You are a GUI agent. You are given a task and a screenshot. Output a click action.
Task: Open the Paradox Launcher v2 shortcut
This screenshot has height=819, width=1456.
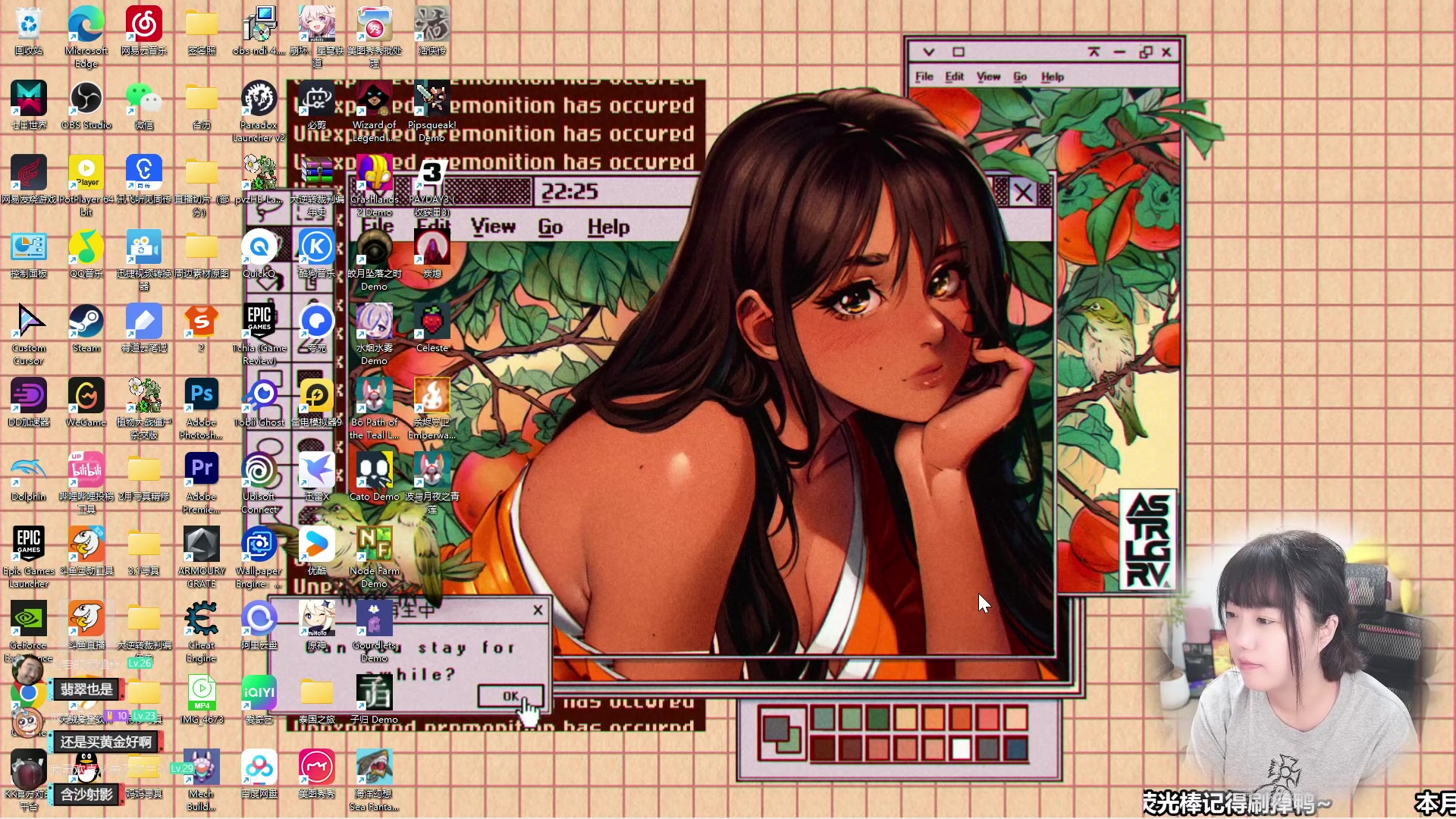[x=259, y=99]
